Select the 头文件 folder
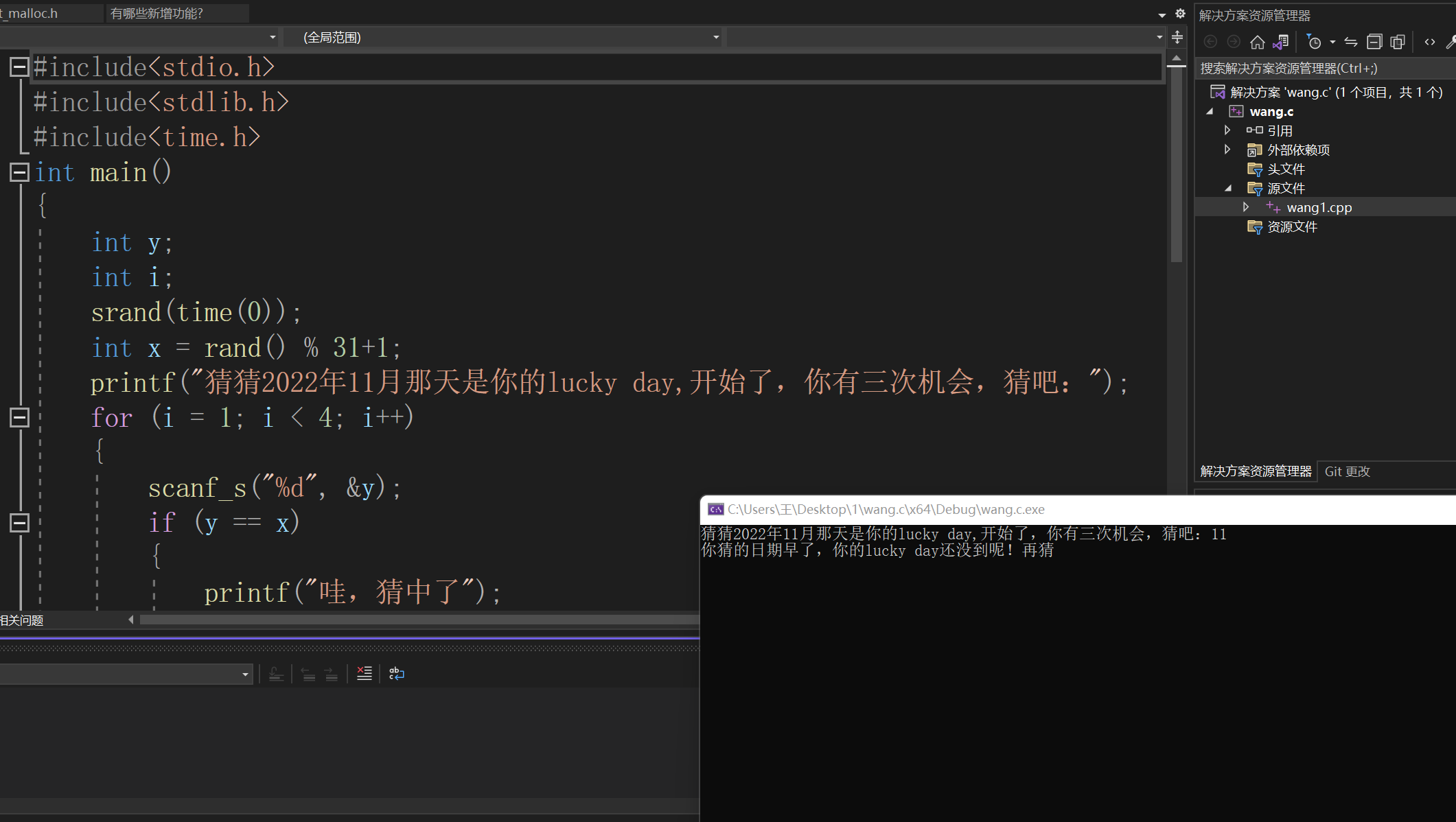Image resolution: width=1456 pixels, height=822 pixels. (x=1285, y=169)
